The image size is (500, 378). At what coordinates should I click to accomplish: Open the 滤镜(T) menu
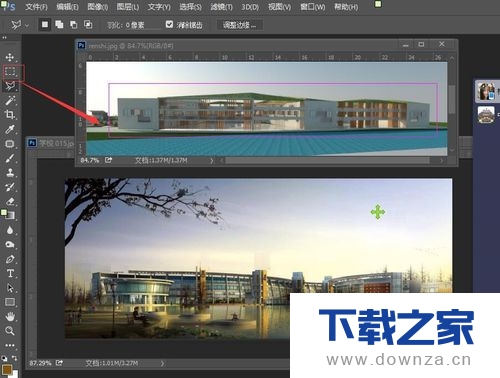(x=221, y=7)
